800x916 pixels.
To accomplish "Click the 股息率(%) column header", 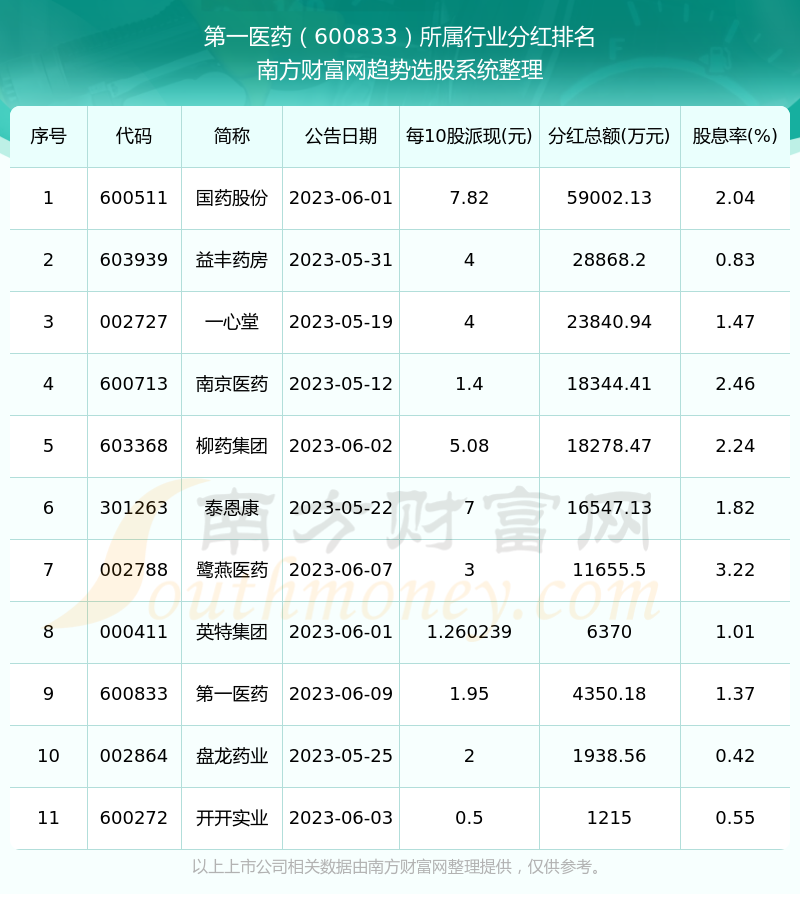I will (735, 137).
